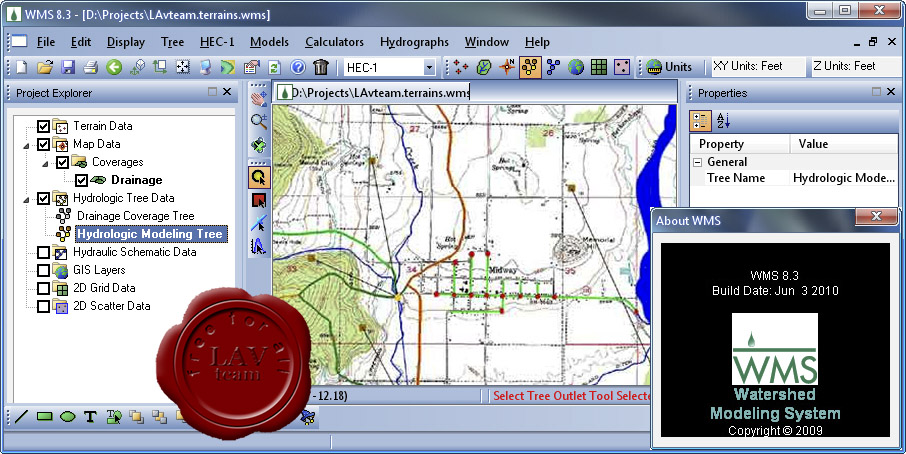Open the HEC-1 model dropdown
The height and width of the screenshot is (454, 906).
point(429,68)
